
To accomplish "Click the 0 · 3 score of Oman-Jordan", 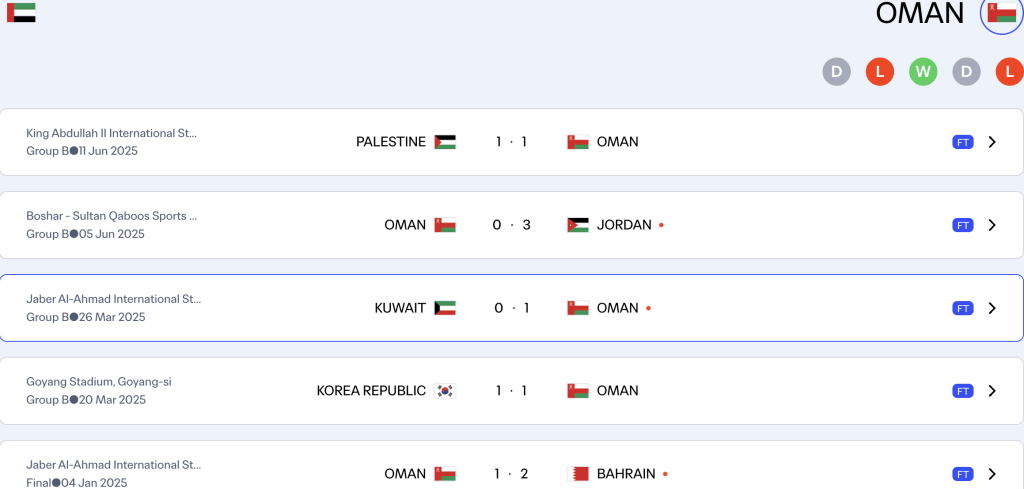I will click(511, 225).
